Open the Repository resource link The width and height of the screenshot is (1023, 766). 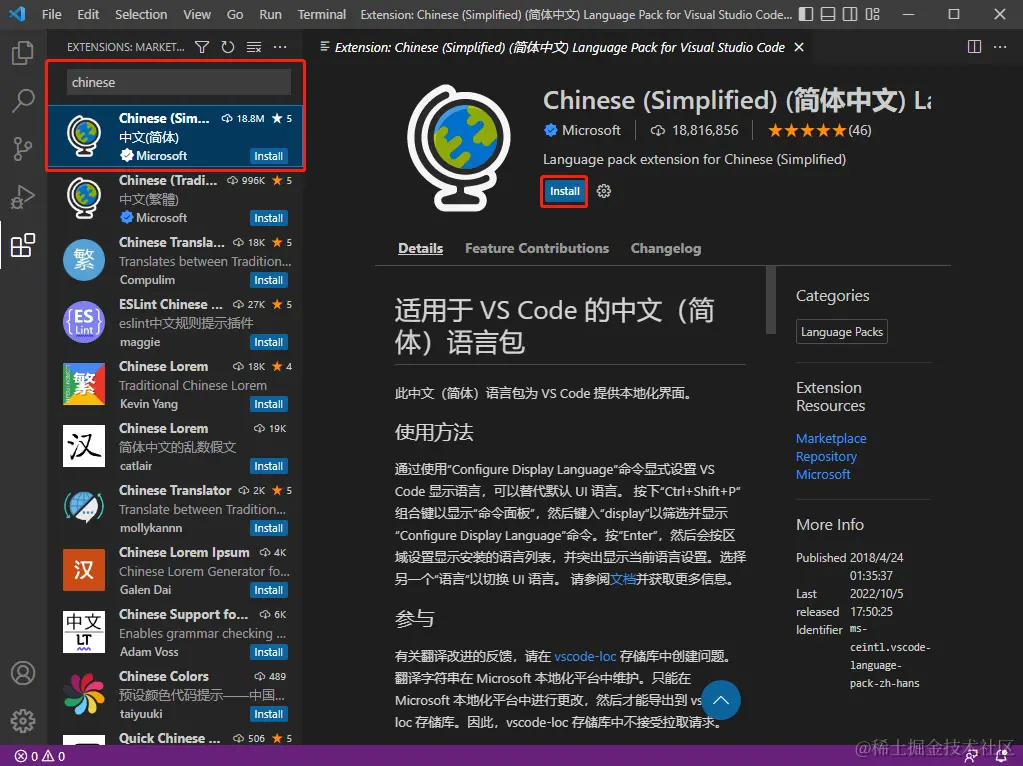(x=826, y=457)
